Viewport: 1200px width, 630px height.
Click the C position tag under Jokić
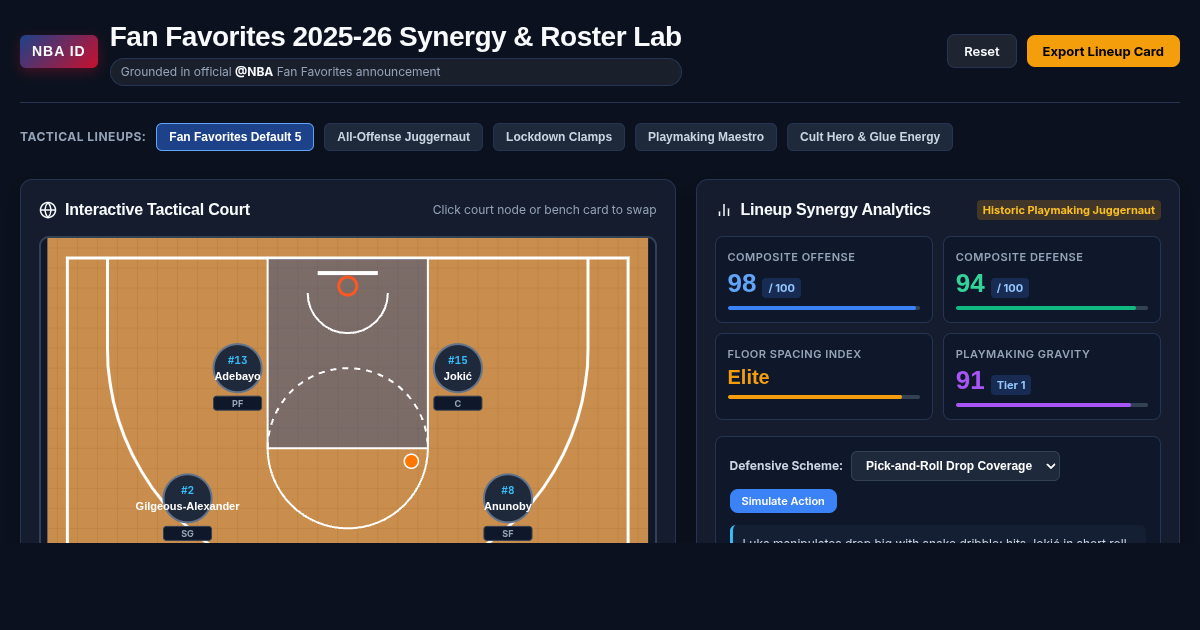pos(458,403)
